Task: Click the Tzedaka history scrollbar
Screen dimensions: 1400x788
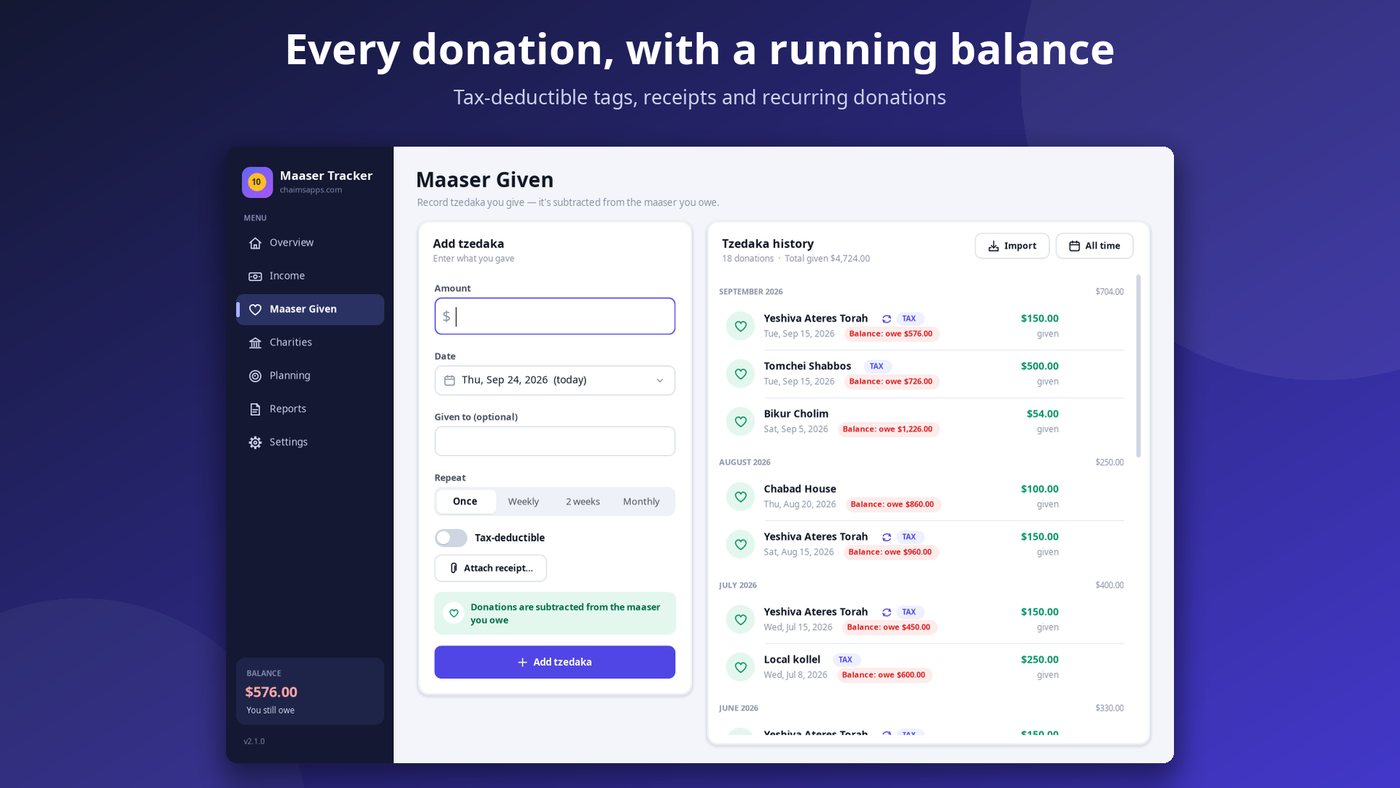Action: point(1138,366)
